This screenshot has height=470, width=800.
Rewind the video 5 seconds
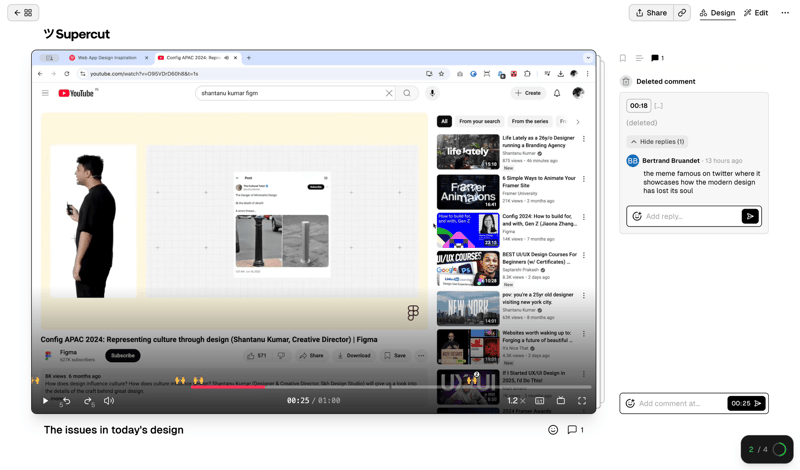[x=66, y=401]
